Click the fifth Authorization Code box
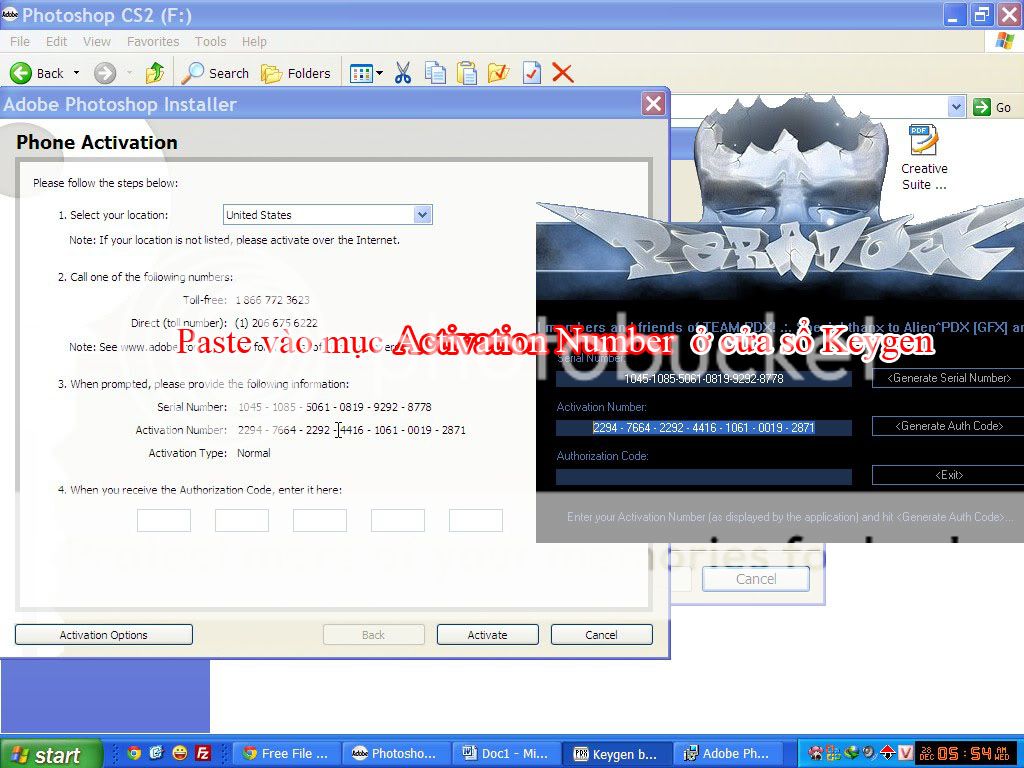The height and width of the screenshot is (768, 1024). [x=476, y=520]
